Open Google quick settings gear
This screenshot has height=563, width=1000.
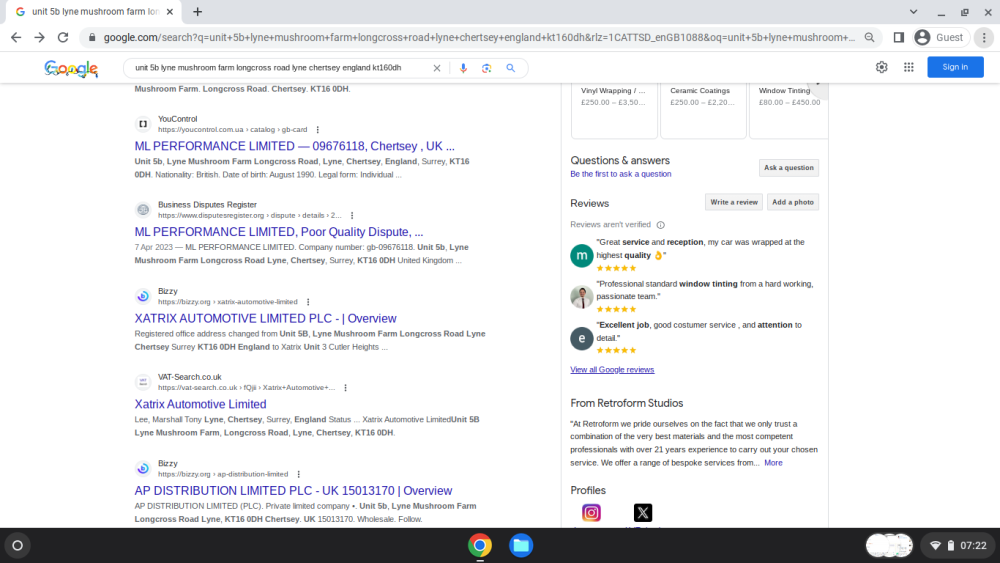pos(881,67)
